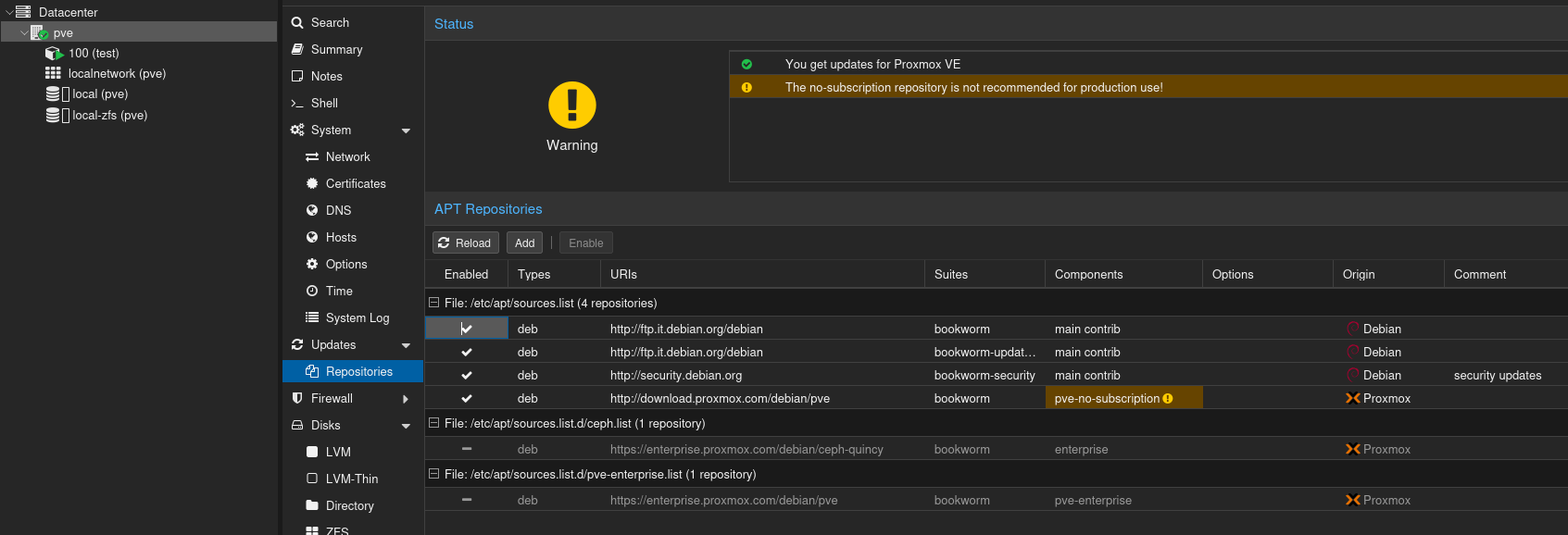Image resolution: width=1568 pixels, height=535 pixels.
Task: Click the Time clock icon
Action: (x=312, y=291)
